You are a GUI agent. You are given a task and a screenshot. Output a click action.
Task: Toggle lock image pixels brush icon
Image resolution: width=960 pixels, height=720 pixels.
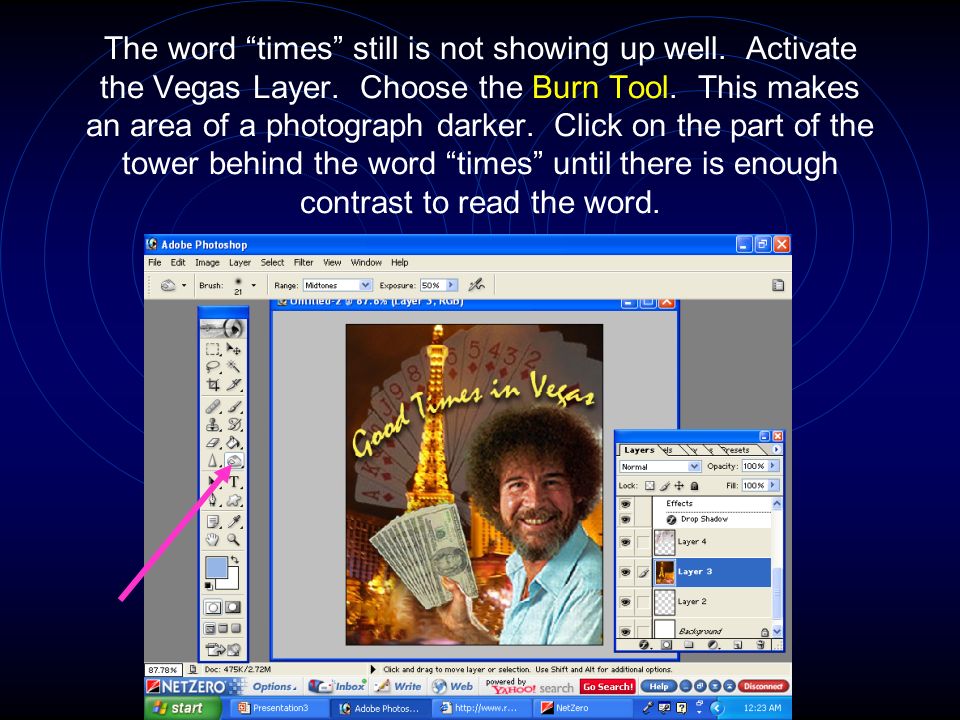click(665, 486)
